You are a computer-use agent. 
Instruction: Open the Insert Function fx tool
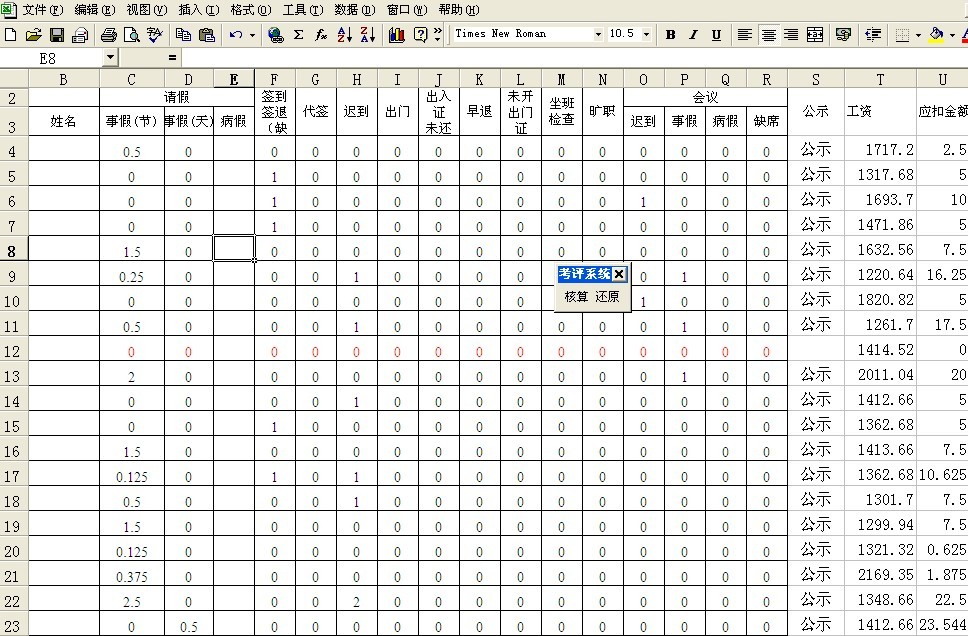click(319, 33)
